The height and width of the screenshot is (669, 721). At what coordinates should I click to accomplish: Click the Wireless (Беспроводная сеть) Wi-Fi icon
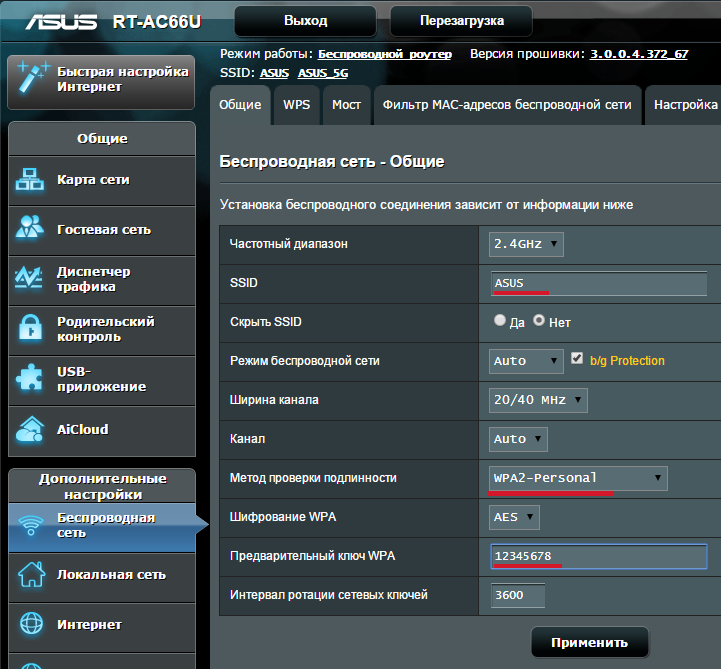click(31, 525)
